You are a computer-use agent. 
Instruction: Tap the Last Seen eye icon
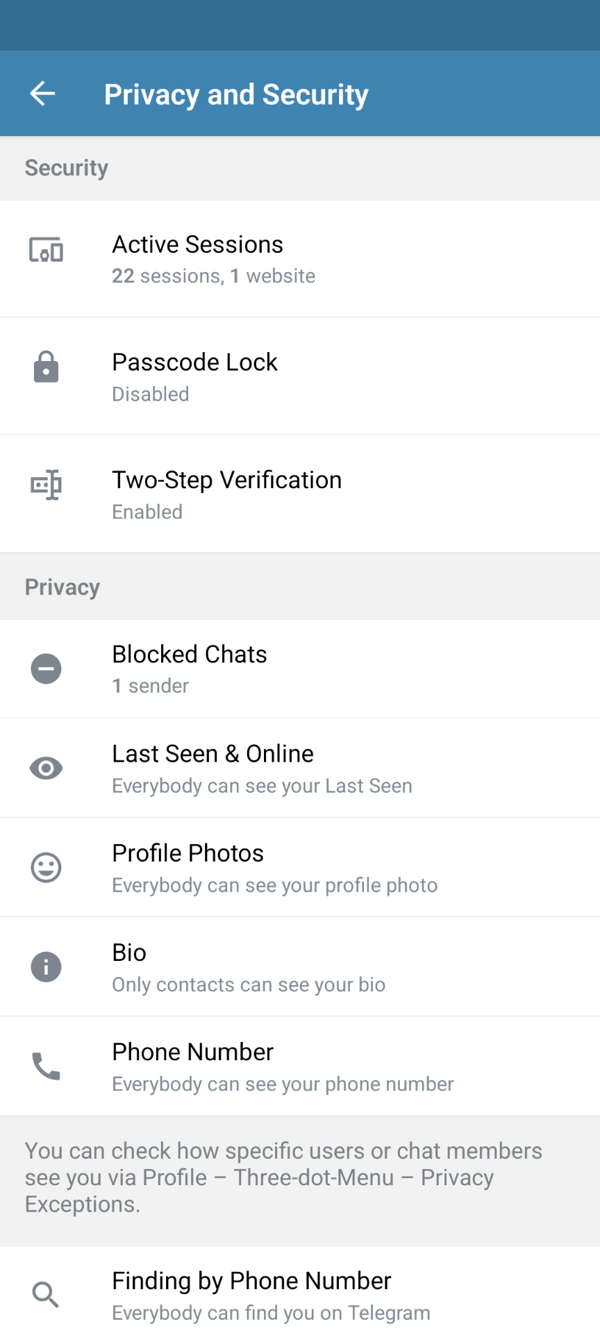(x=46, y=767)
